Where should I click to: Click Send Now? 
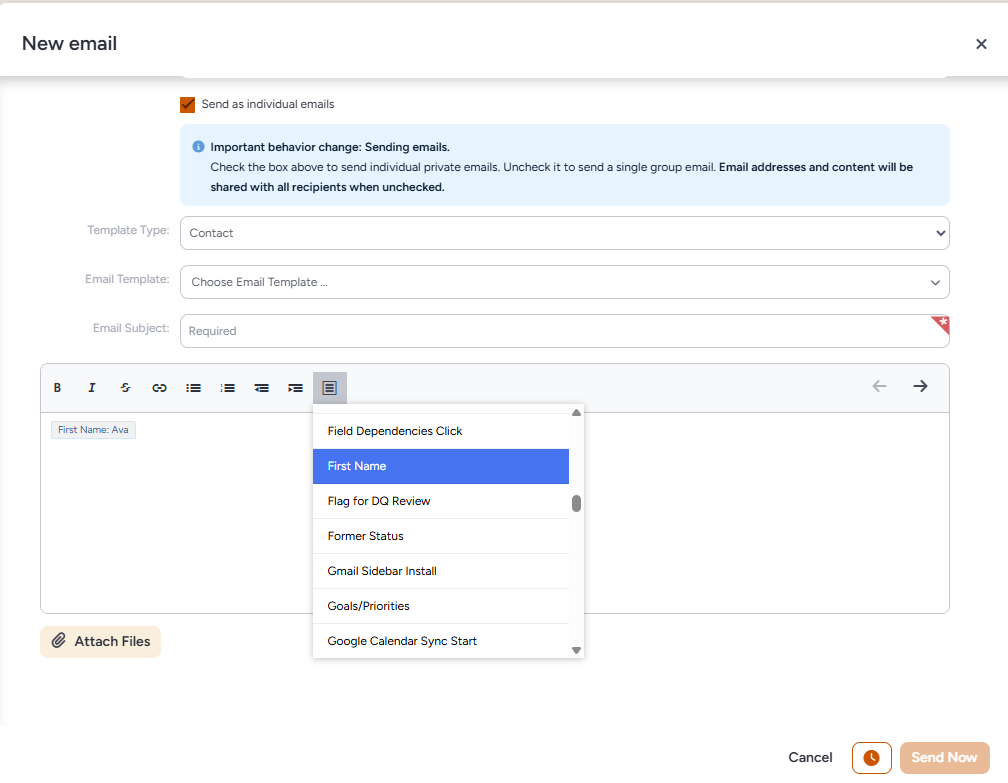pyautogui.click(x=944, y=758)
